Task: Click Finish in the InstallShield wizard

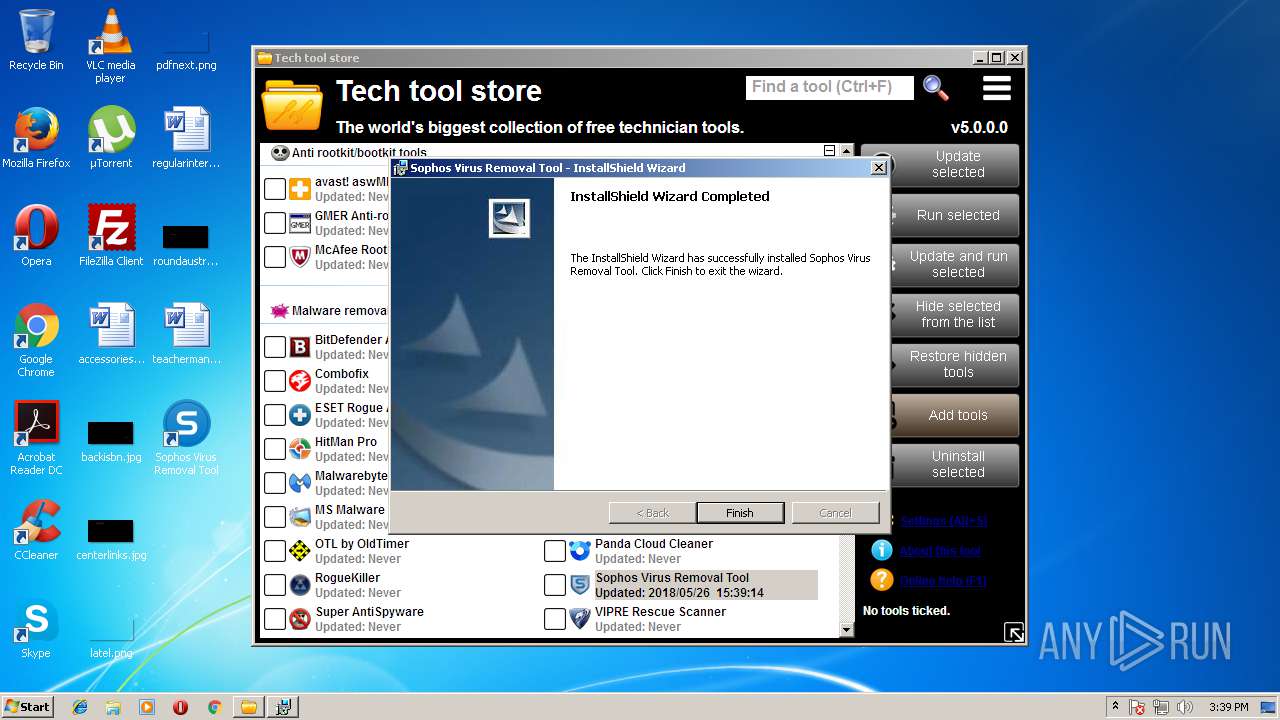Action: 740,513
